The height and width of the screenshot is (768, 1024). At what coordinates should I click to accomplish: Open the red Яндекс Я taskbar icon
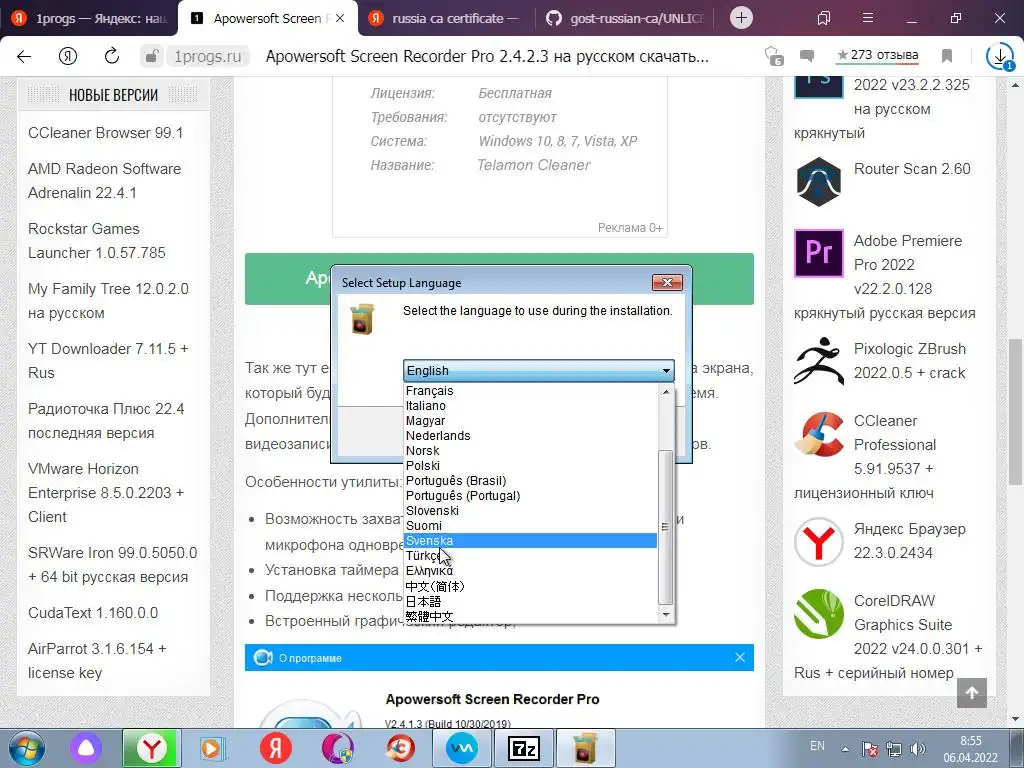tap(276, 748)
